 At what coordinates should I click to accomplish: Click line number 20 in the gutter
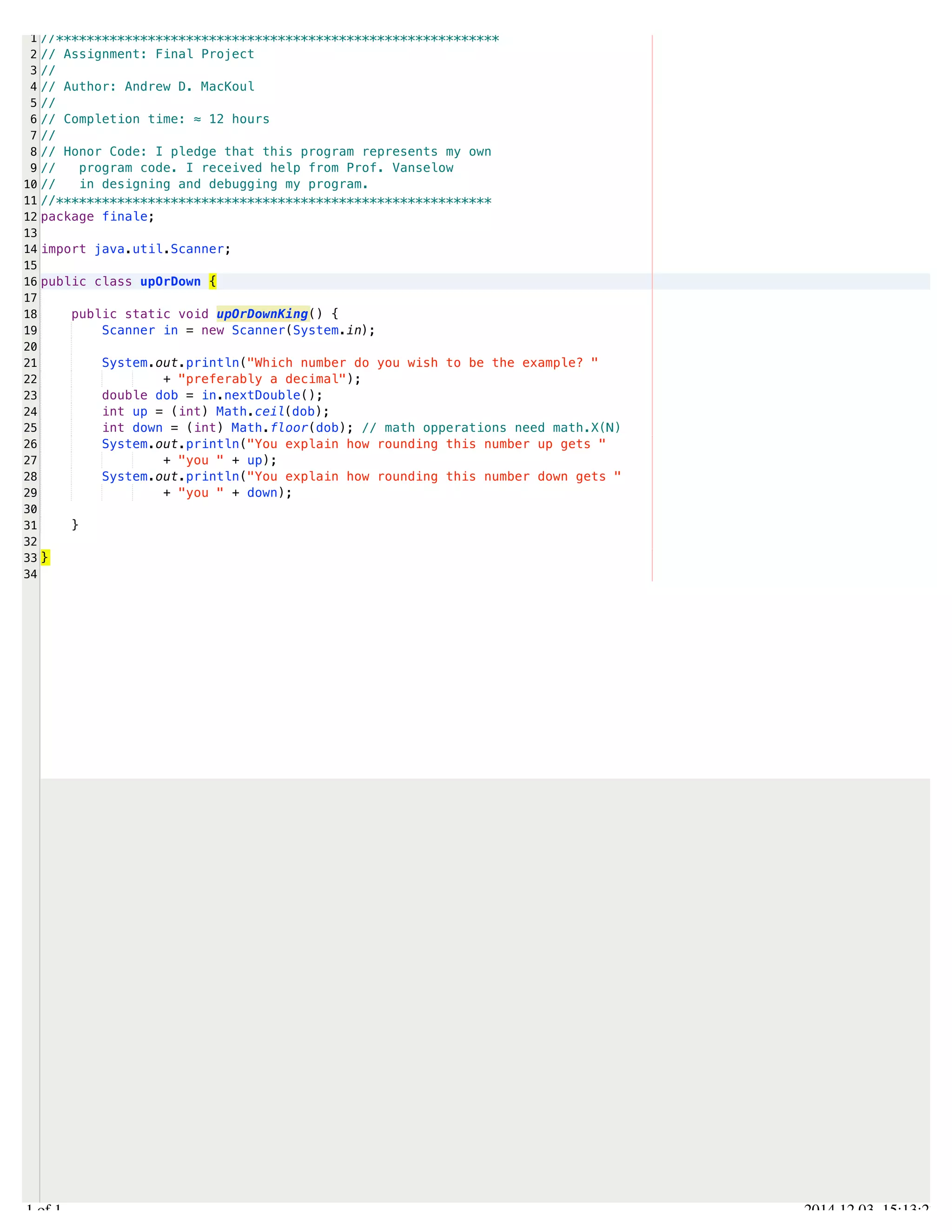coord(31,347)
